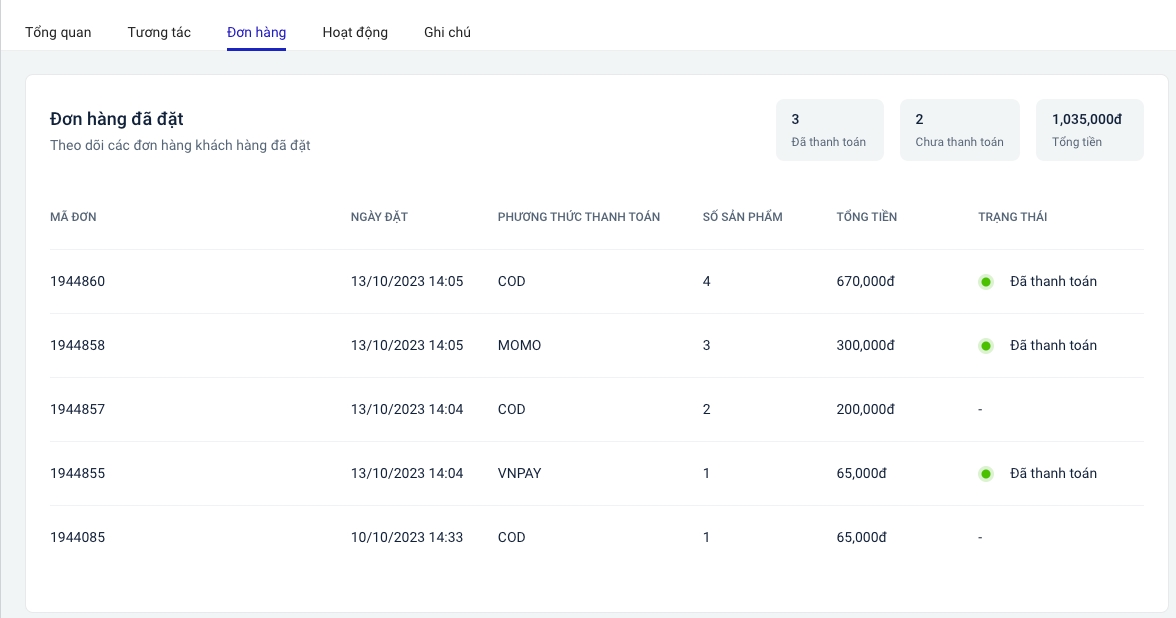
Task: Go to the Hoạt động tab
Action: pyautogui.click(x=355, y=32)
